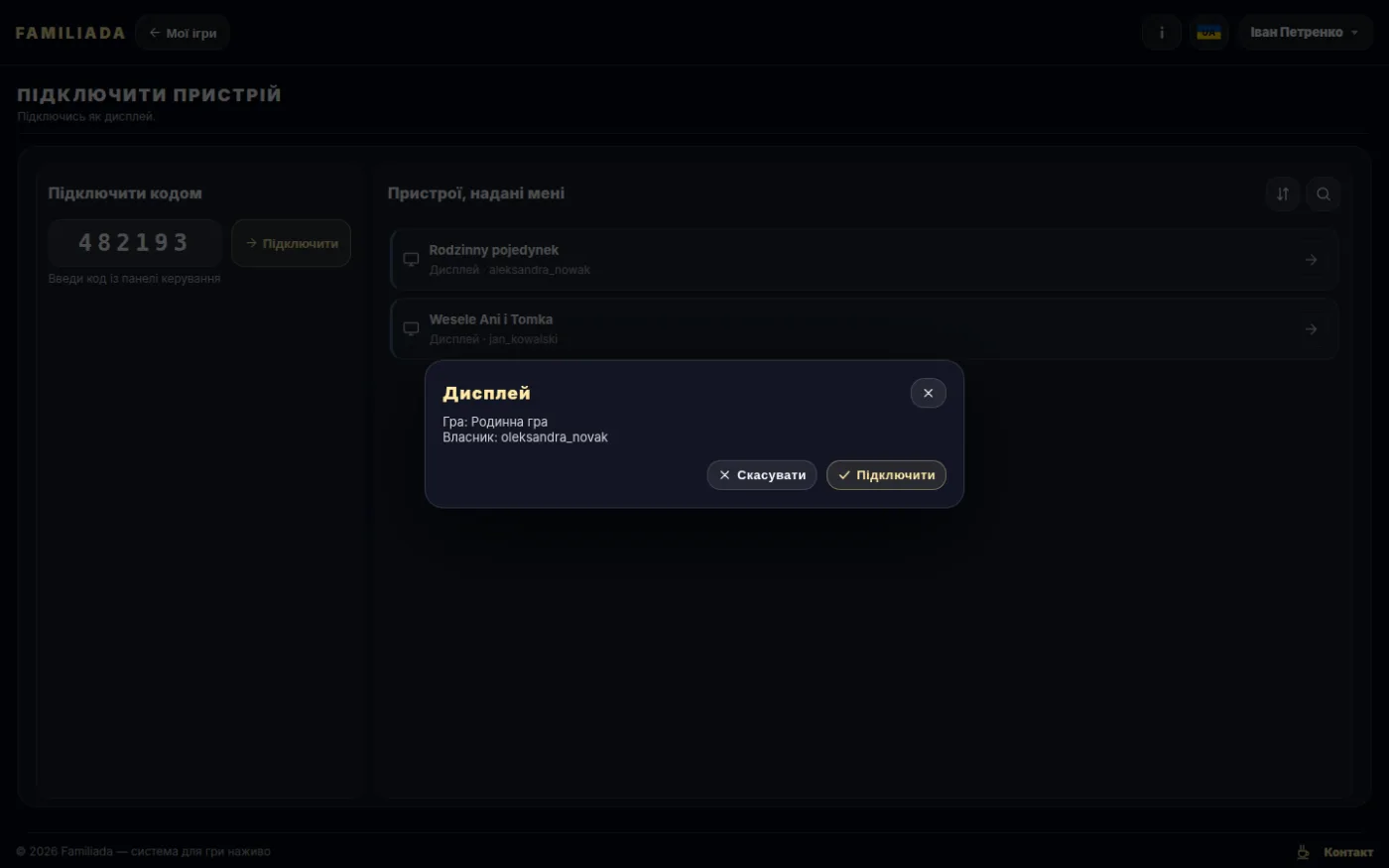Click the arrow icon on Wesele Ani i Tomka row
1389x868 pixels.
tap(1311, 329)
